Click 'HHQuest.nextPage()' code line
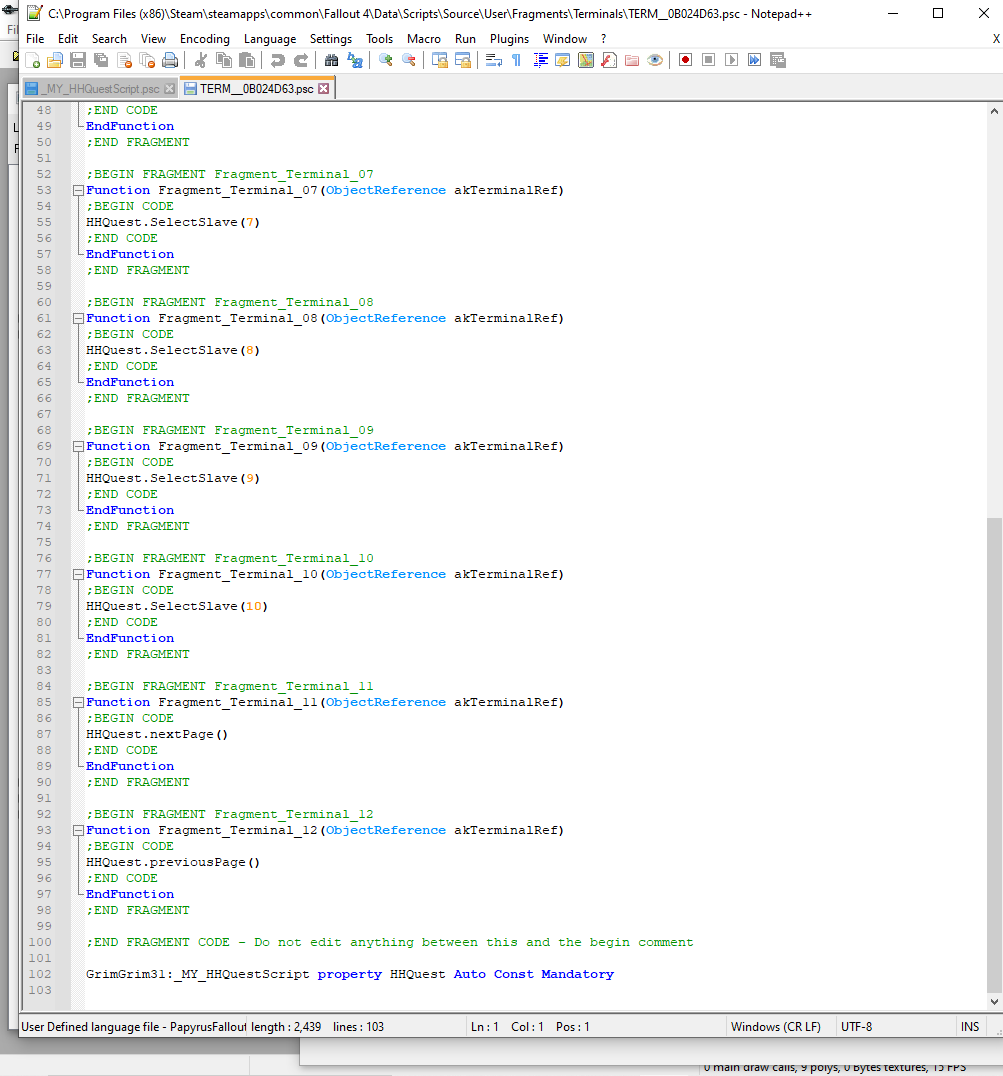This screenshot has height=1076, width=1003. pyautogui.click(x=156, y=734)
